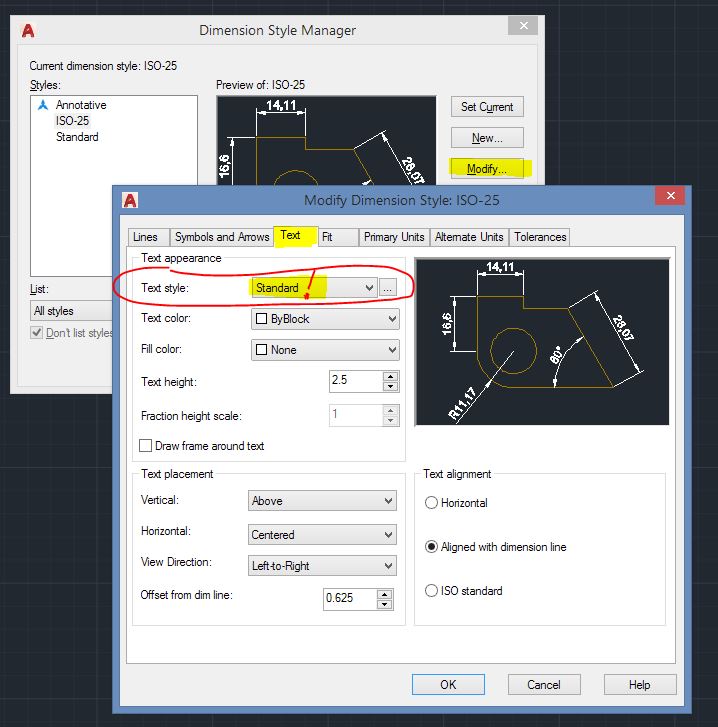Open the Text style dropdown
The image size is (718, 727).
314,288
